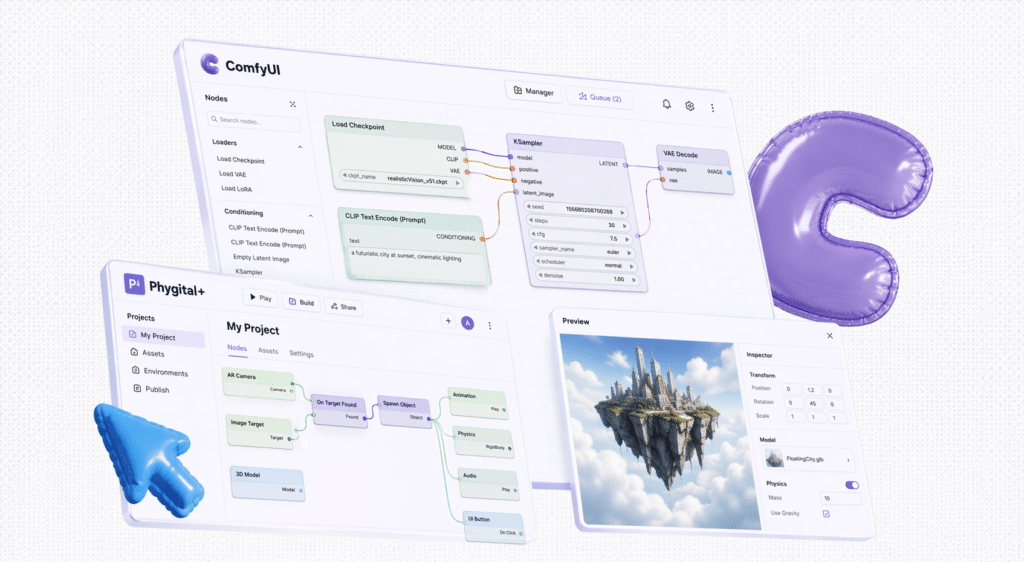1024x562 pixels.
Task: Open the user avatar 'A' in Phygital+
Action: pyautogui.click(x=468, y=322)
